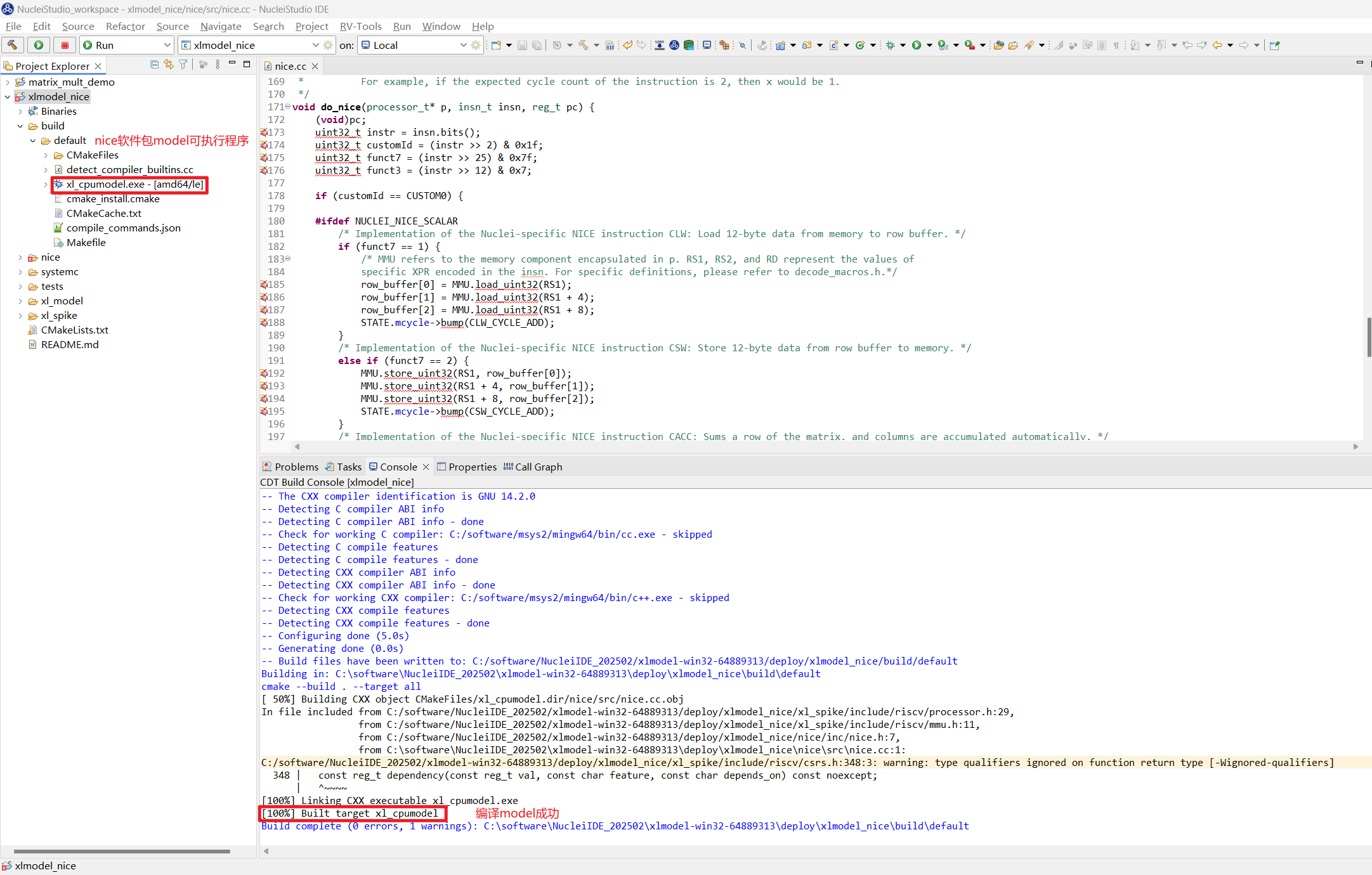Close the nice.cc editor tab
The height and width of the screenshot is (875, 1372).
(315, 66)
